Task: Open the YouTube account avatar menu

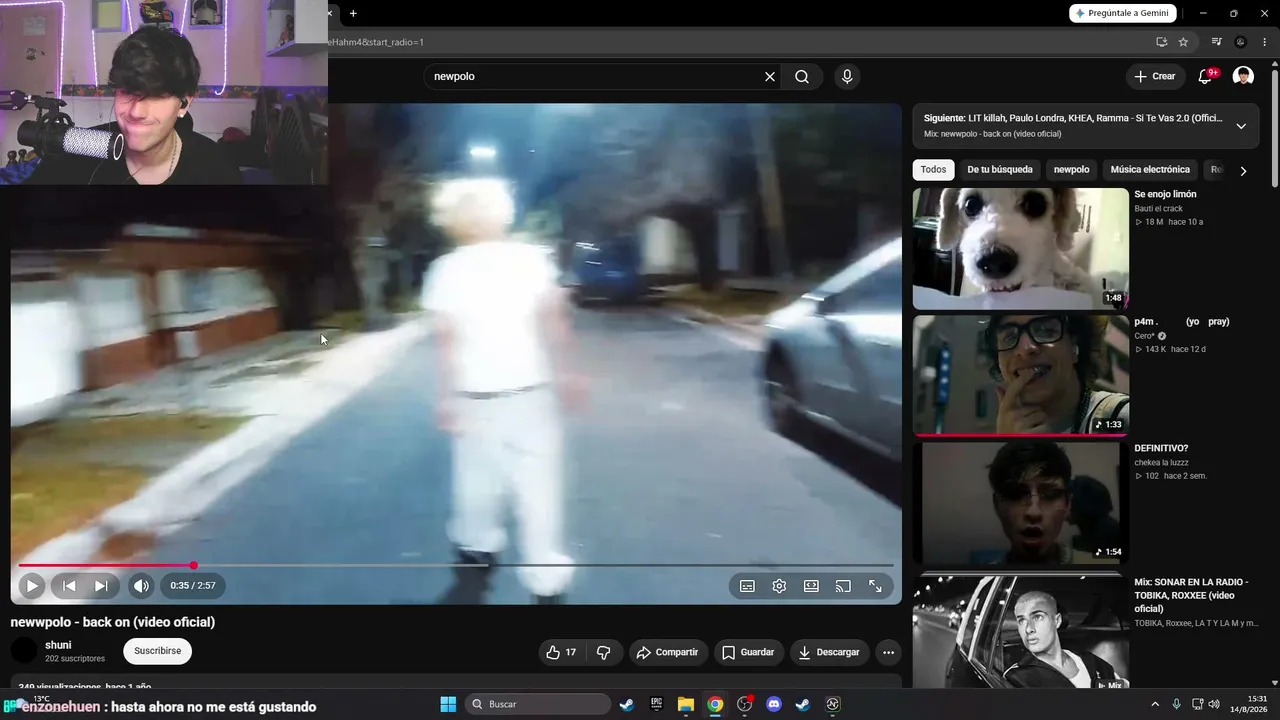Action: pyautogui.click(x=1243, y=77)
